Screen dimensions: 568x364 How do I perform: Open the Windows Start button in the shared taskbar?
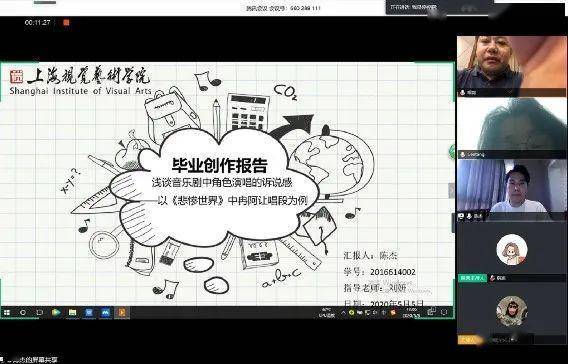coord(7,312)
